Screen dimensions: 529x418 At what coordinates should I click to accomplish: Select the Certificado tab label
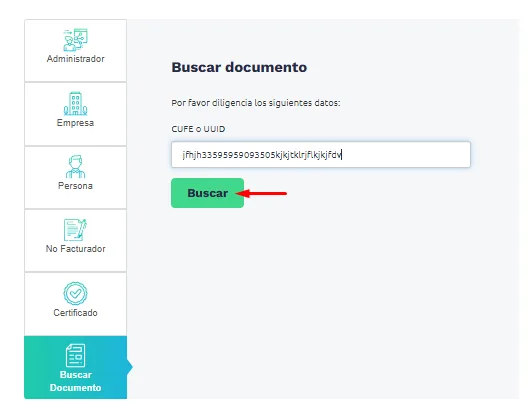75,313
